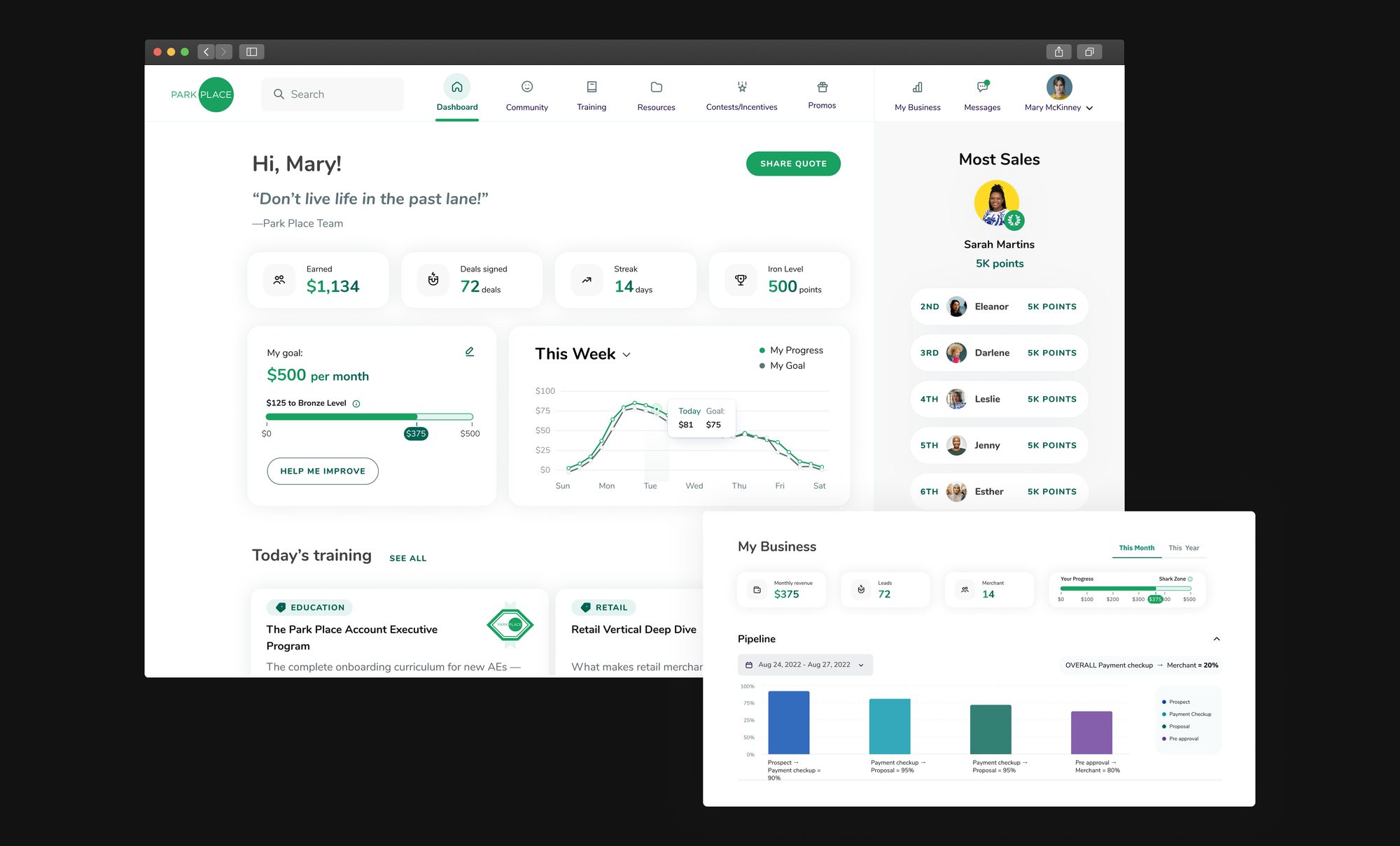
Task: Click Mary McKinney's profile avatar
Action: pos(1059,87)
